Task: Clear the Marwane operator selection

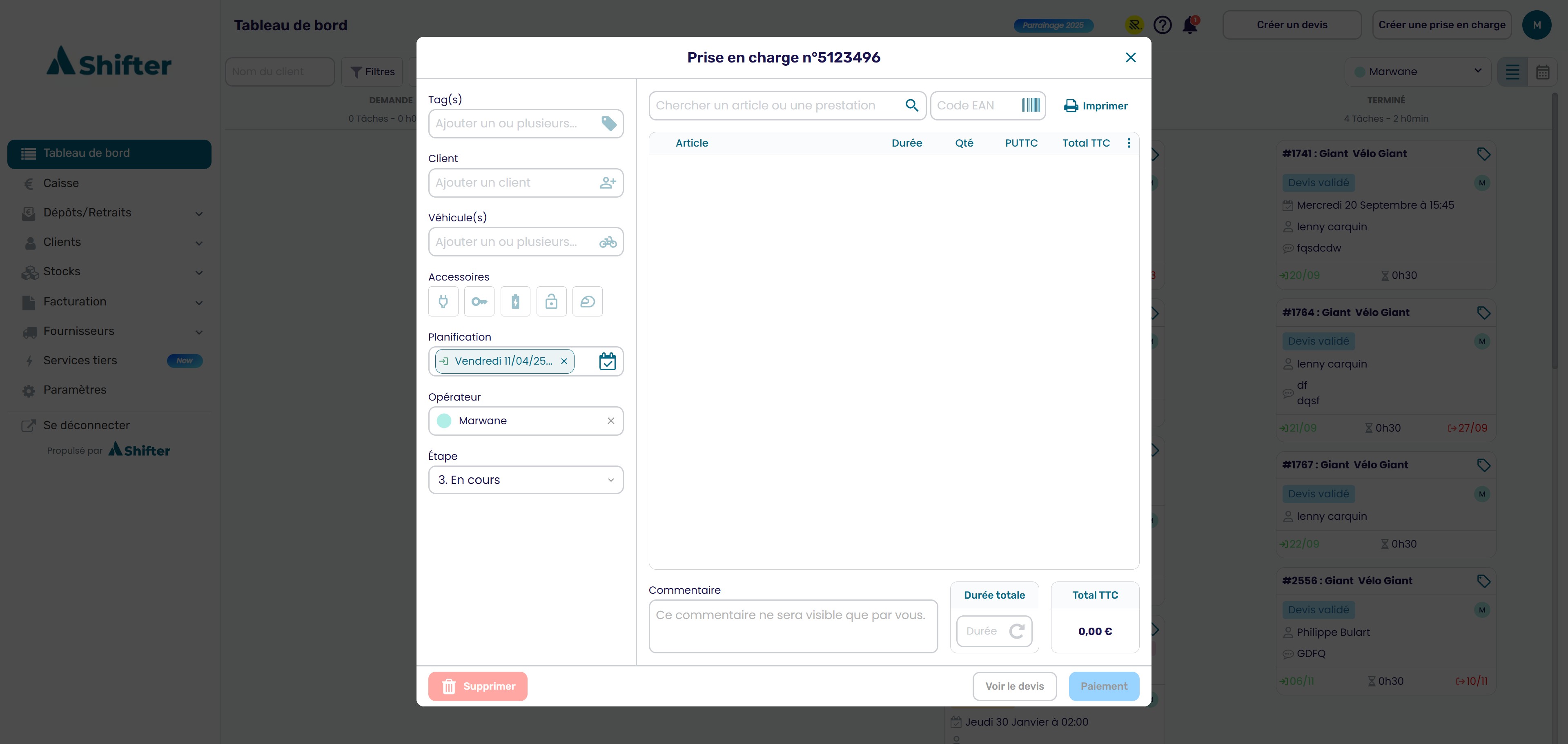Action: 610,421
